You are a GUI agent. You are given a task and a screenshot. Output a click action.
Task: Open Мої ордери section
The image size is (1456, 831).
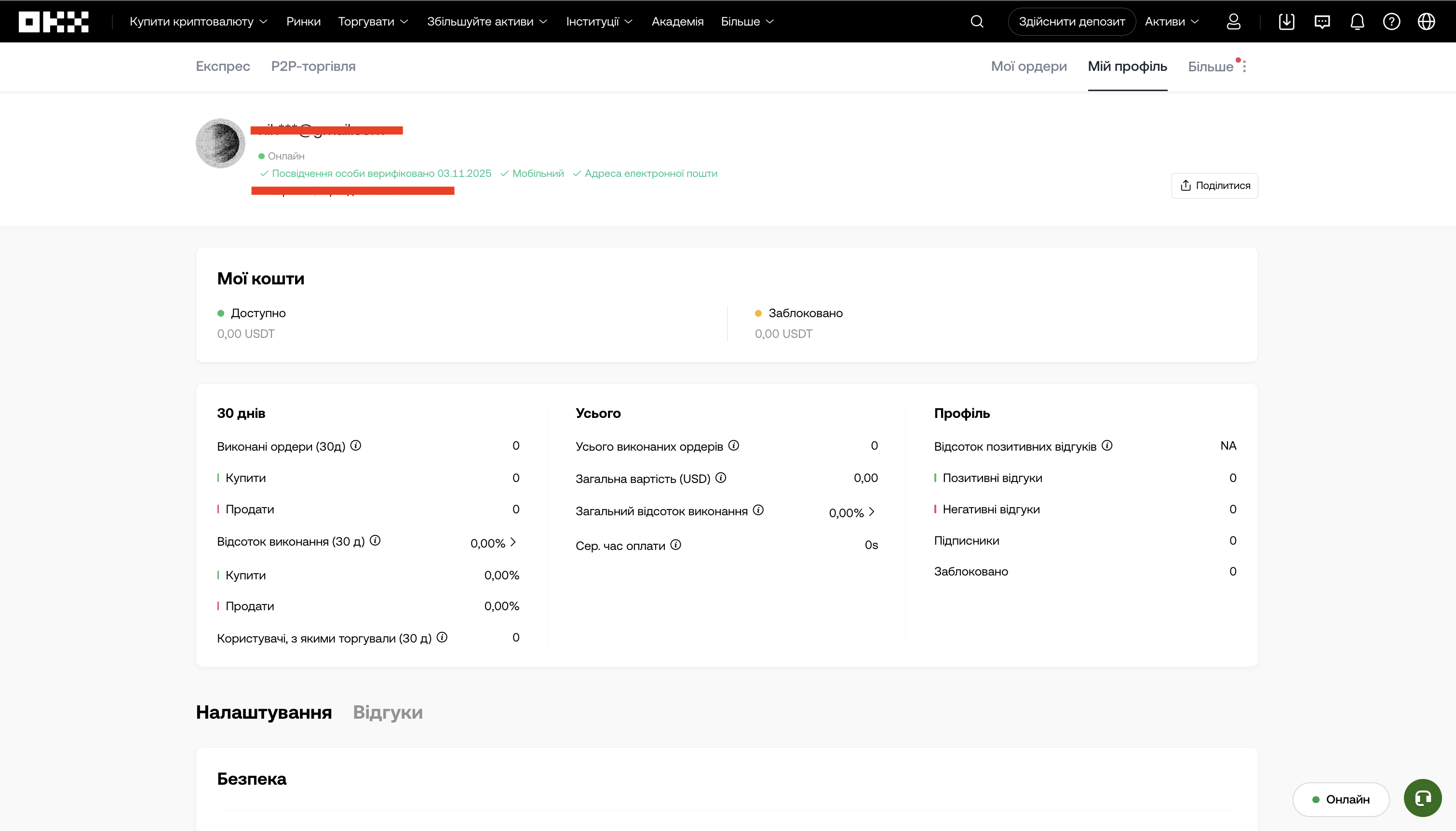tap(1028, 66)
